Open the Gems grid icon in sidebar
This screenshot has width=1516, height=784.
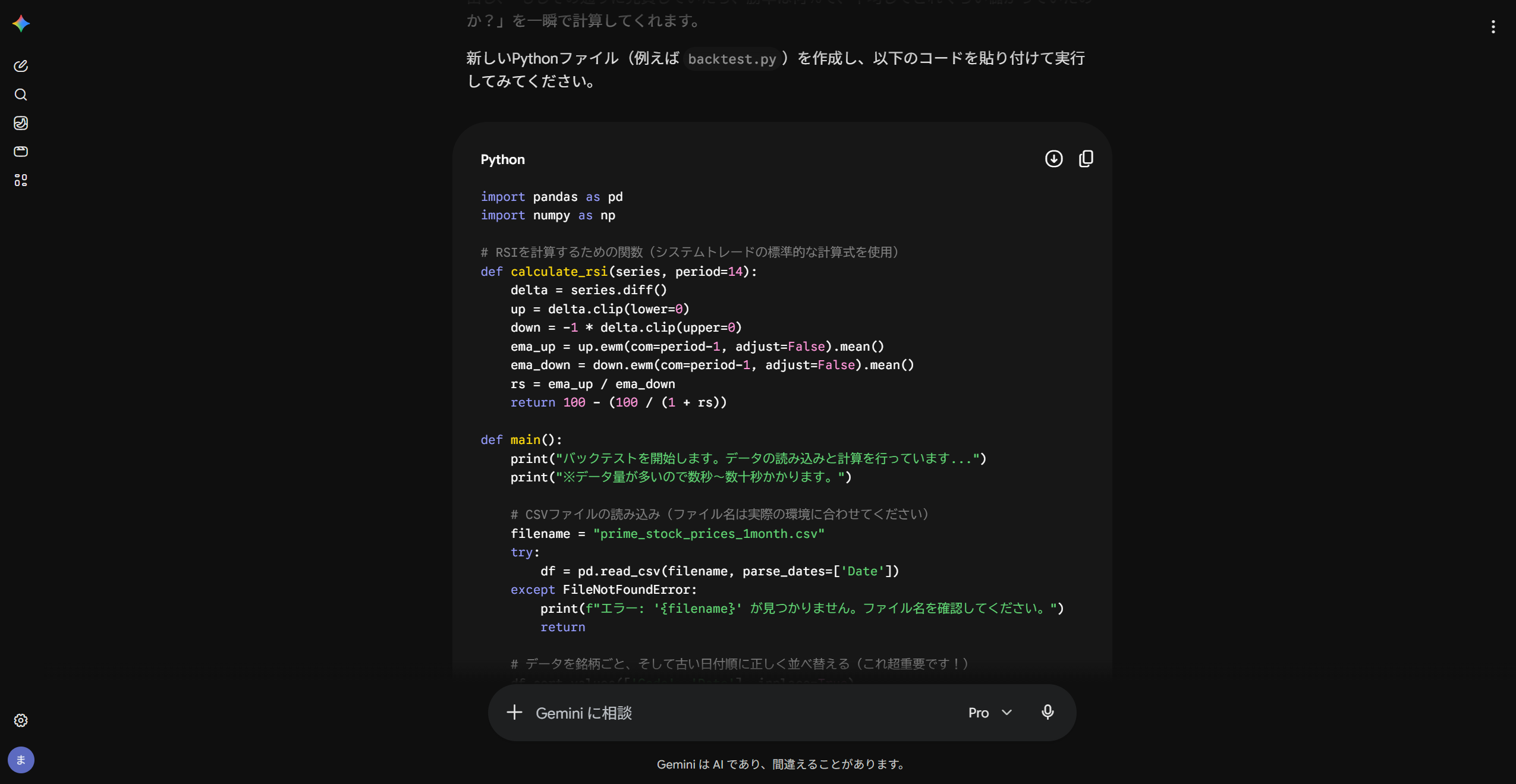pyautogui.click(x=21, y=180)
